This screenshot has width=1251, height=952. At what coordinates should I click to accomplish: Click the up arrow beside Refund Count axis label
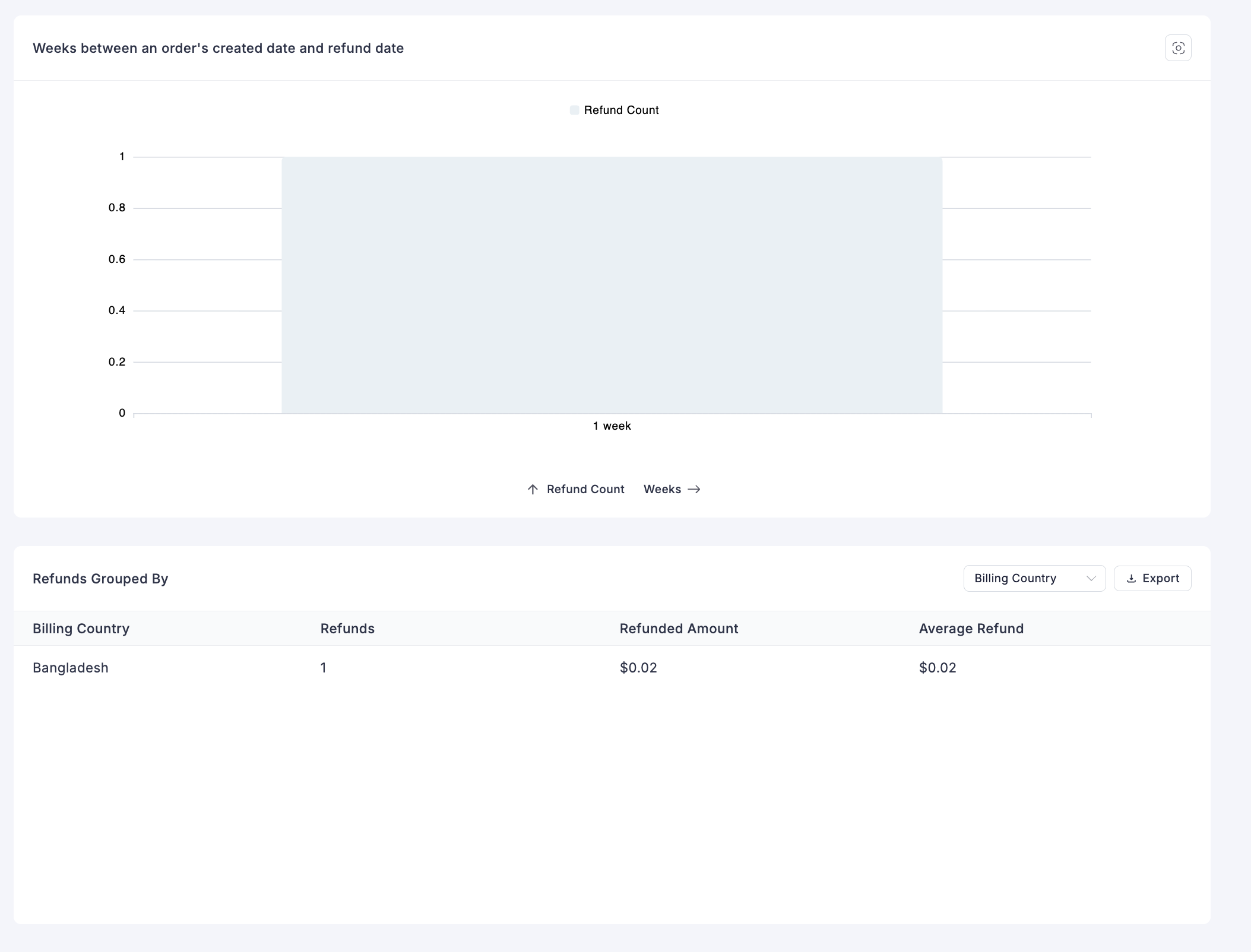coord(533,489)
